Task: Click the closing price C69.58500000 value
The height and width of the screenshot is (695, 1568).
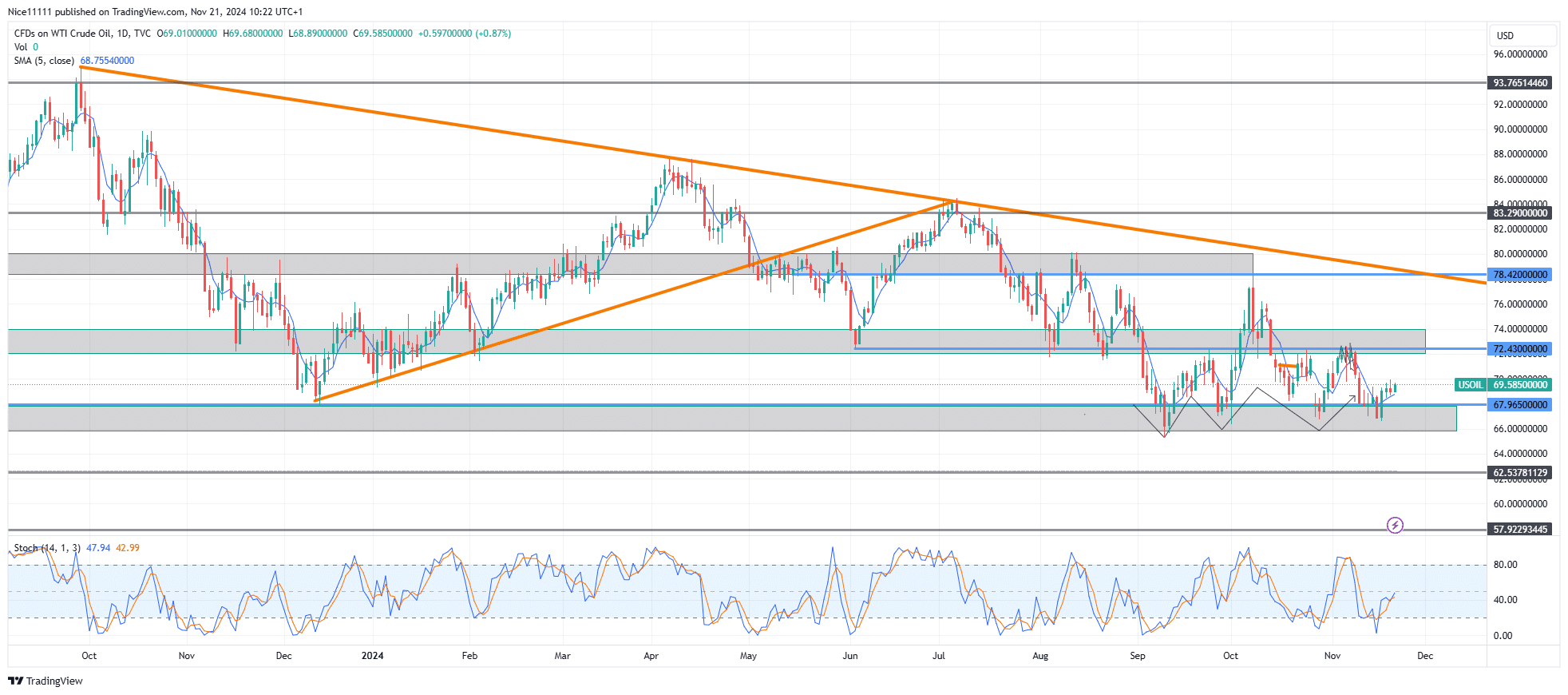Action: click(383, 34)
